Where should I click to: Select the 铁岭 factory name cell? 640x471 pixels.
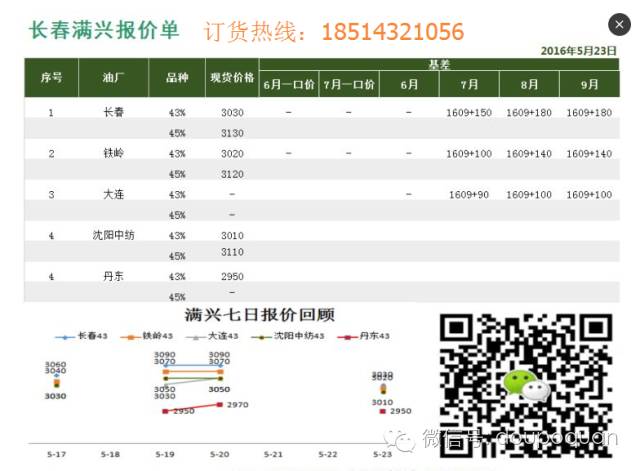[113, 153]
